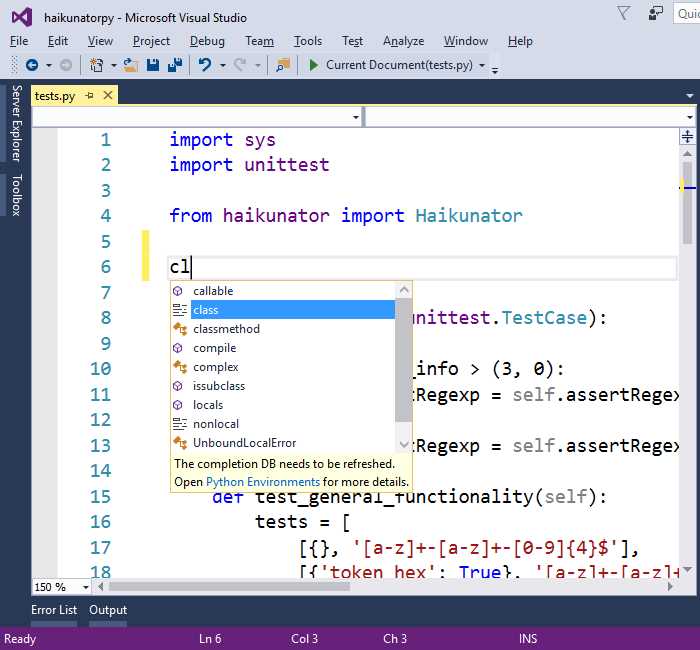Open the Undo history dropdown arrow
The width and height of the screenshot is (700, 650).
(222, 66)
